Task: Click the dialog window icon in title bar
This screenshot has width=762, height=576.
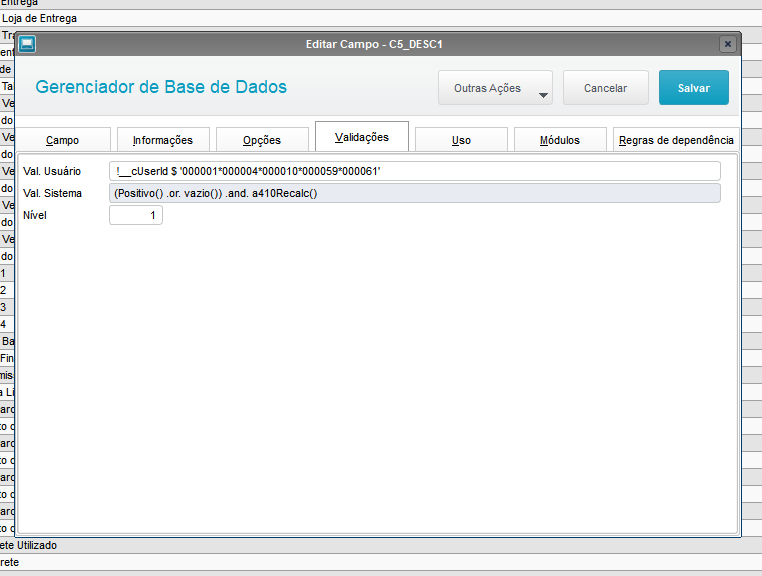Action: (27, 44)
